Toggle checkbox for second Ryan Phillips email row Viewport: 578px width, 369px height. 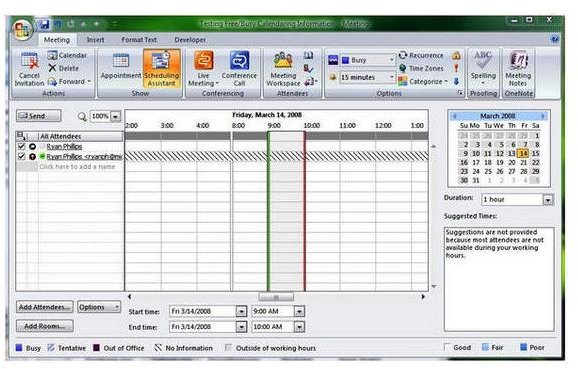click(x=21, y=156)
